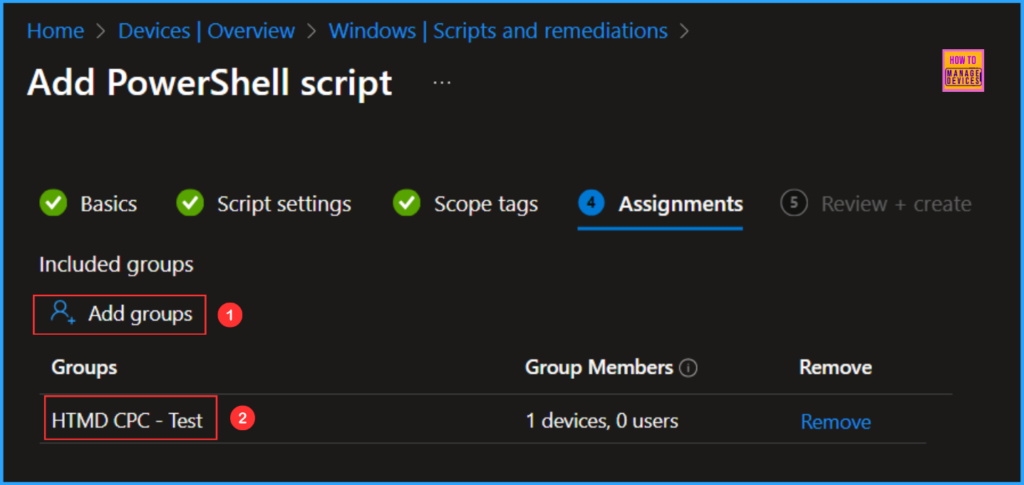The height and width of the screenshot is (485, 1024).
Task: Go to Home breadcrumb
Action: pyautogui.click(x=55, y=31)
